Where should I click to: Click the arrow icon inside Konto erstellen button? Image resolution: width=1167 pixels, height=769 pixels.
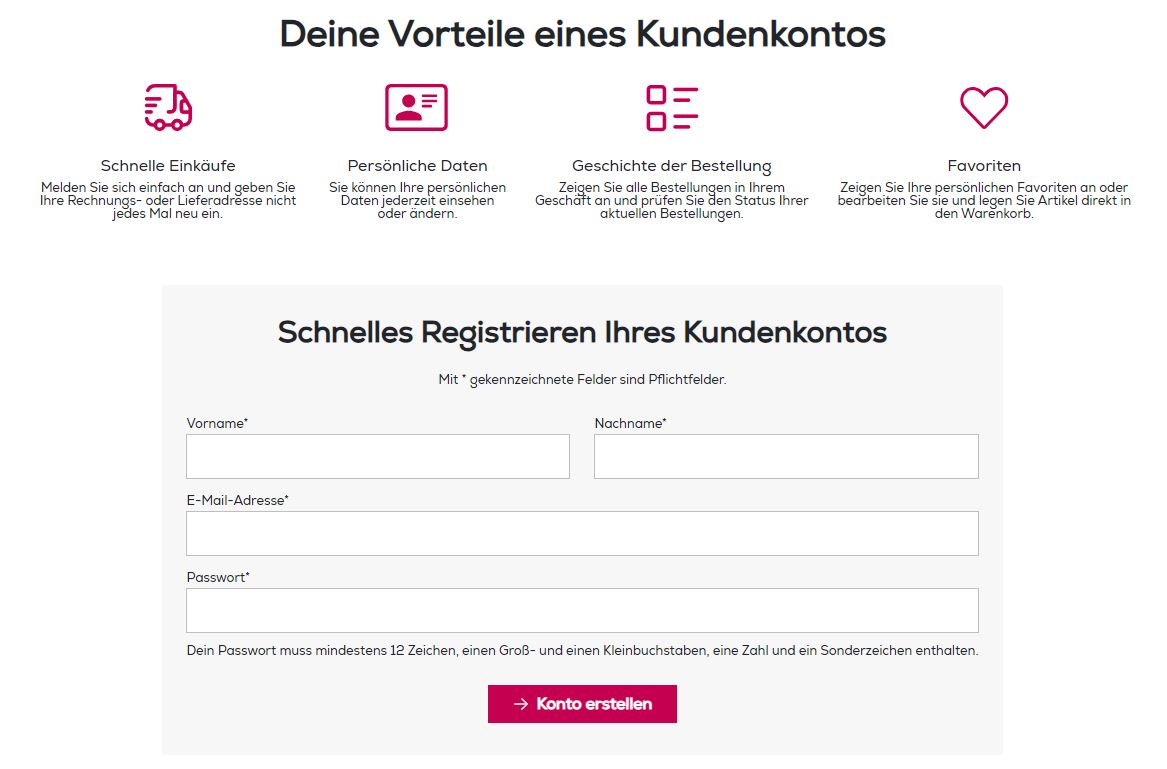522,703
